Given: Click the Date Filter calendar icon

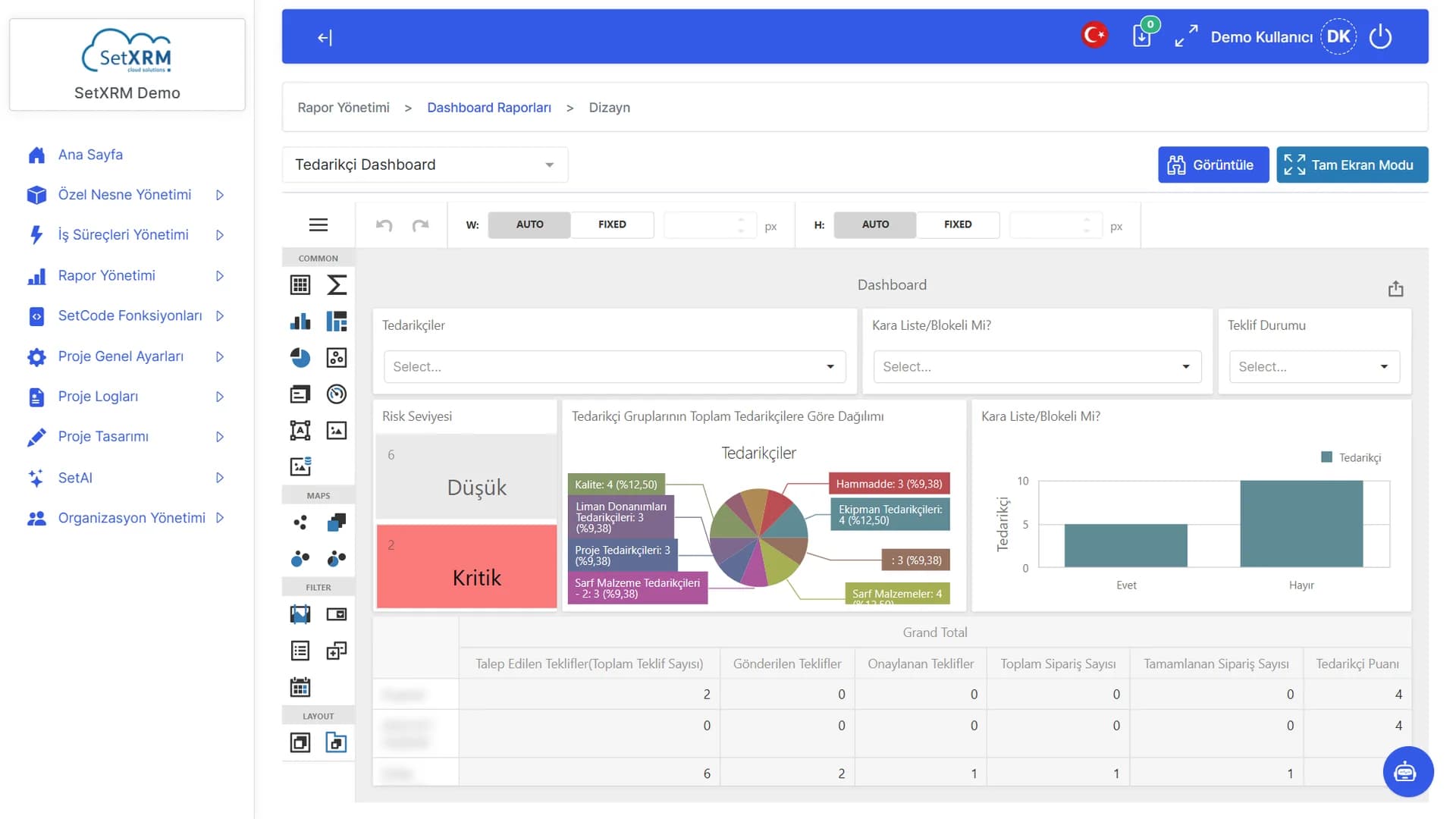Looking at the screenshot, I should click(300, 687).
